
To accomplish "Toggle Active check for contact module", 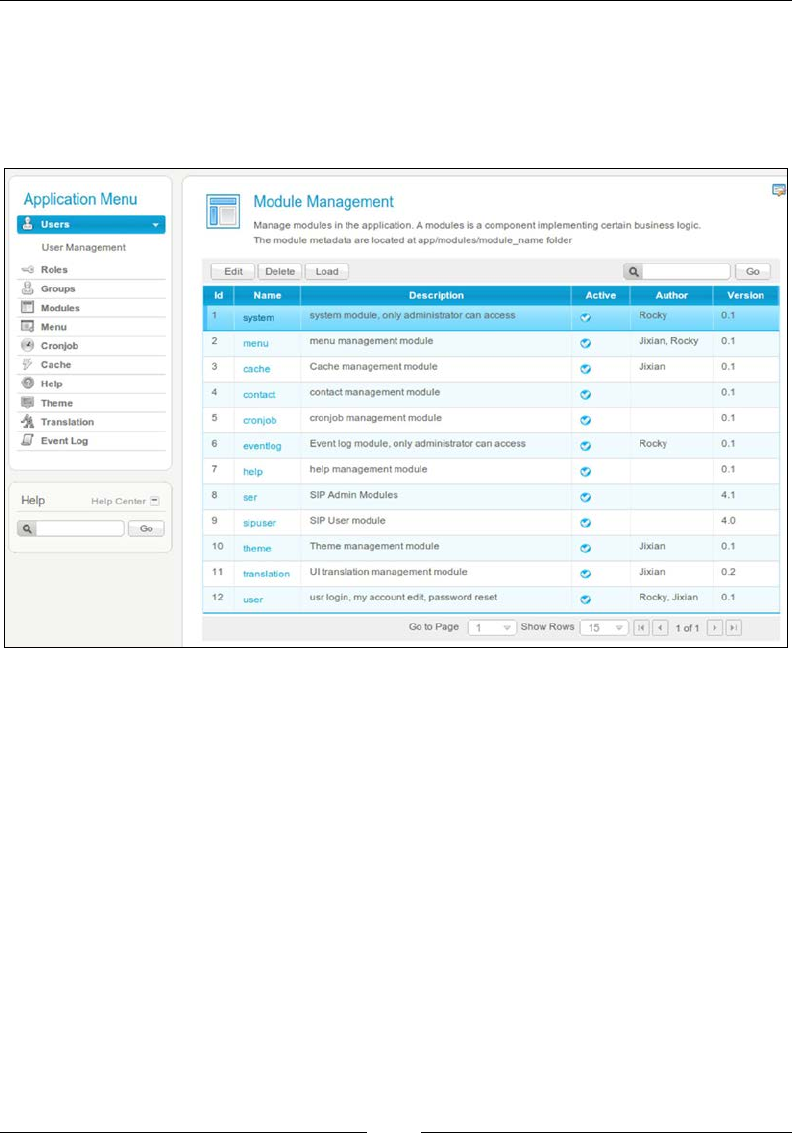I will pyautogui.click(x=586, y=395).
